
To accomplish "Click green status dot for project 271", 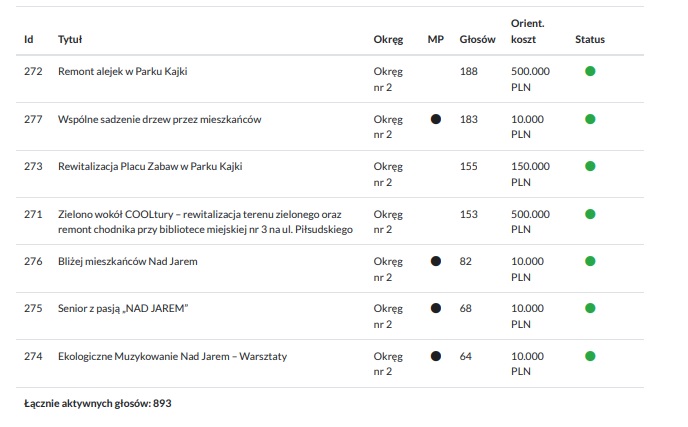I will [590, 214].
